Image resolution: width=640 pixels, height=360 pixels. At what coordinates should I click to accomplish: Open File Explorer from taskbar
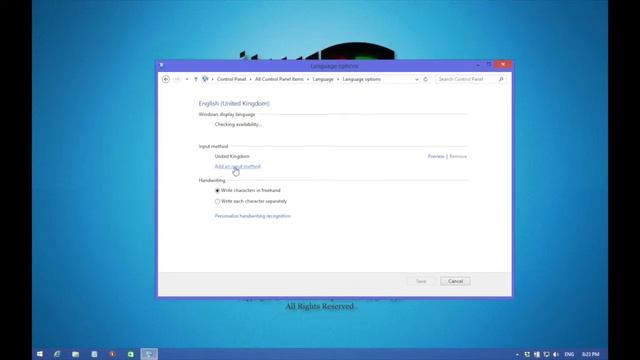click(76, 354)
